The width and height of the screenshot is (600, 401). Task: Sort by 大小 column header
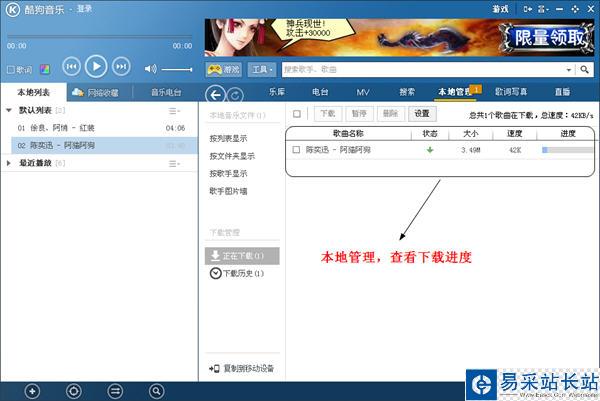click(x=471, y=134)
